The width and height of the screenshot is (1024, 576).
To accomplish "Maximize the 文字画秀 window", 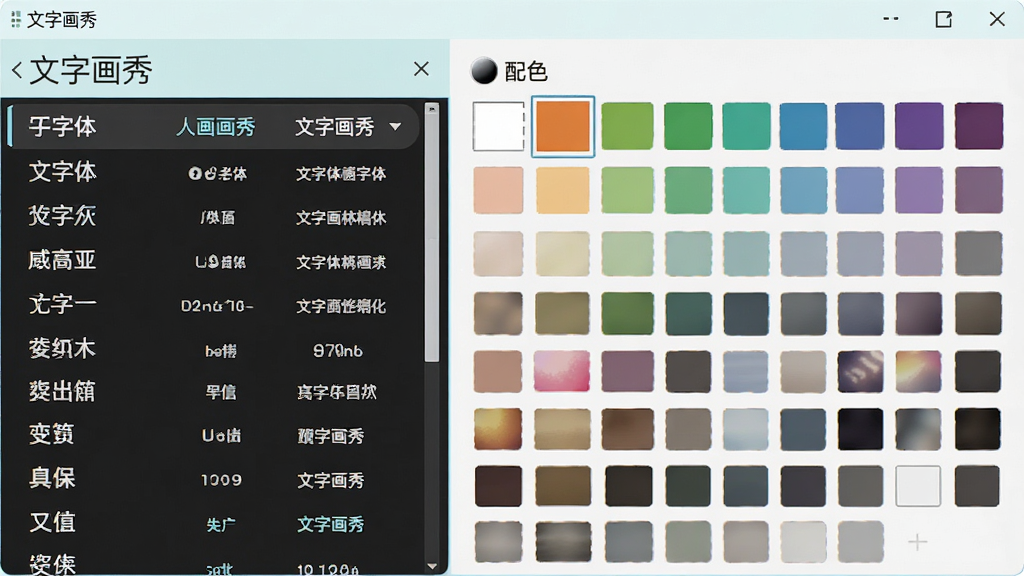I will pyautogui.click(x=943, y=19).
